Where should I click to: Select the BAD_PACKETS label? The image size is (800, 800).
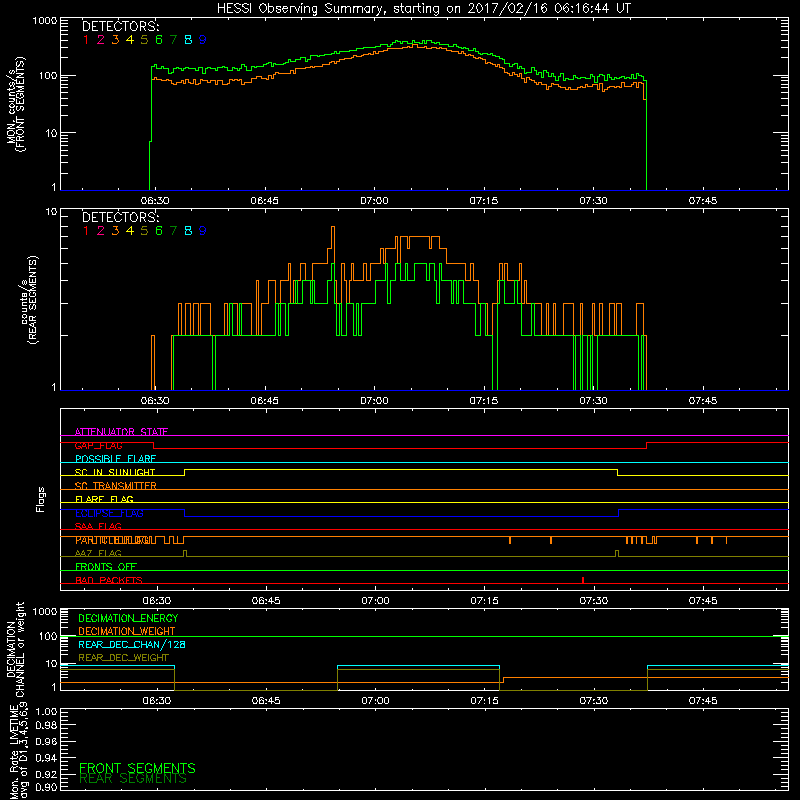coord(109,580)
